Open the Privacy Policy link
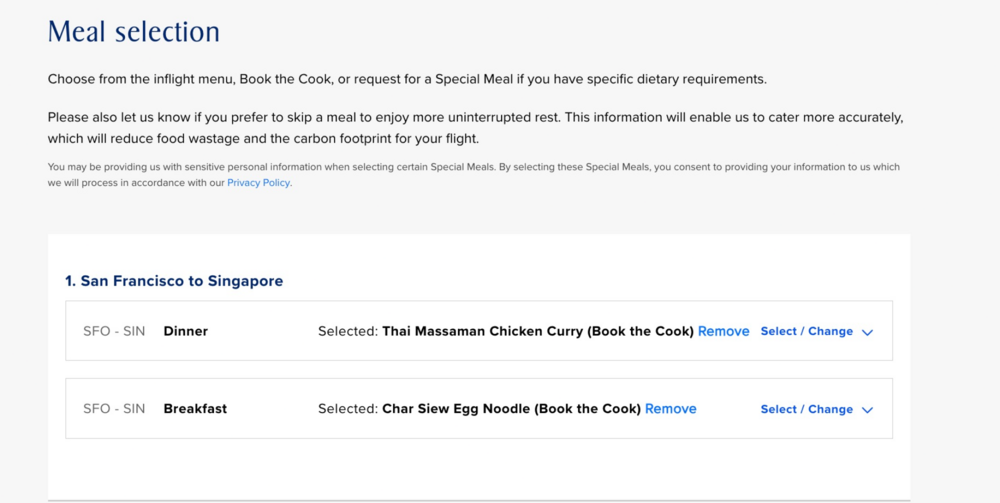This screenshot has height=503, width=1000. click(259, 183)
